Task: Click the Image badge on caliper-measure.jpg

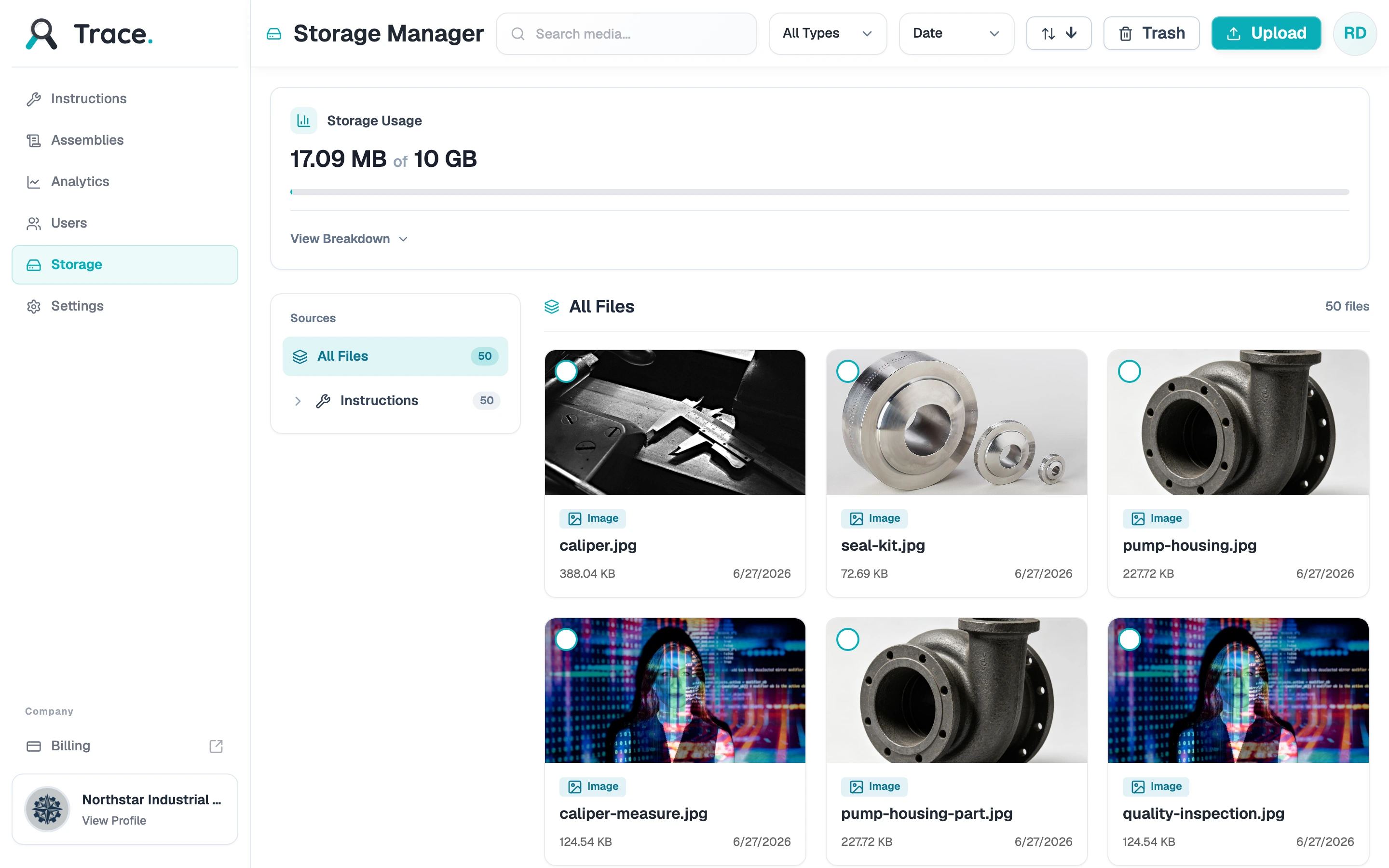Action: click(593, 787)
